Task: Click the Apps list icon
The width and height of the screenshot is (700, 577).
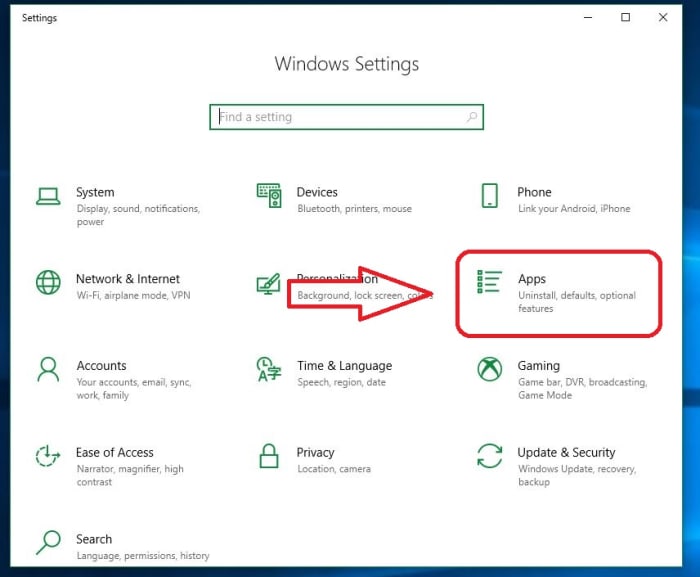Action: coord(490,282)
